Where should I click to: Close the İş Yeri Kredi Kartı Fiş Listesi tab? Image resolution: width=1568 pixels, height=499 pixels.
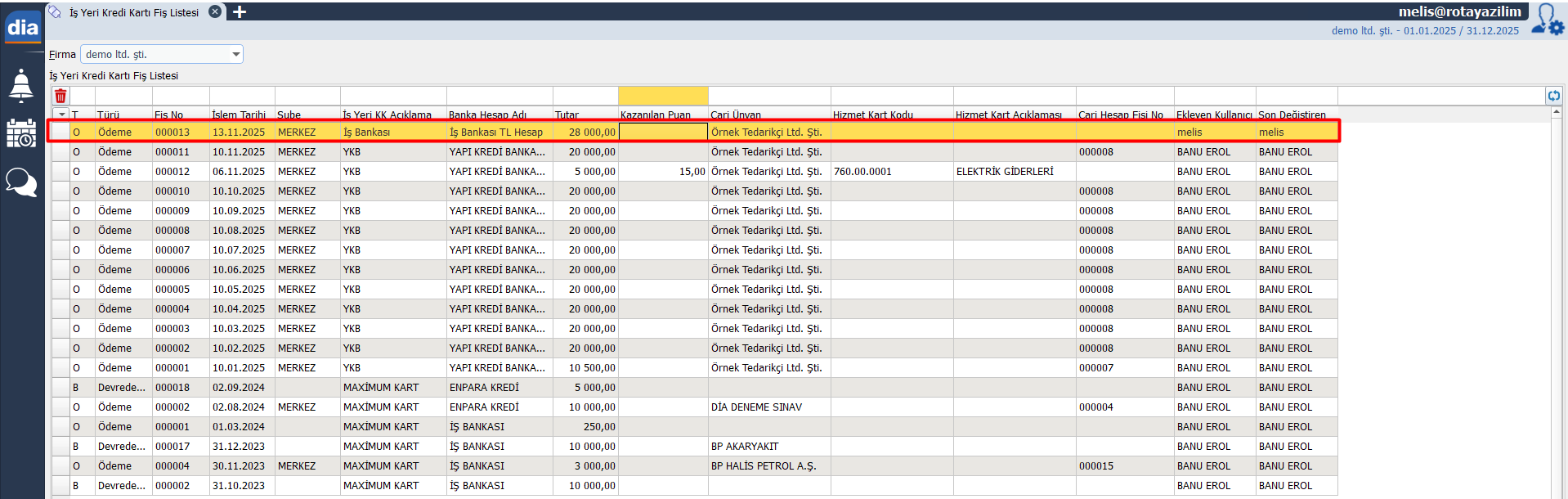click(215, 11)
